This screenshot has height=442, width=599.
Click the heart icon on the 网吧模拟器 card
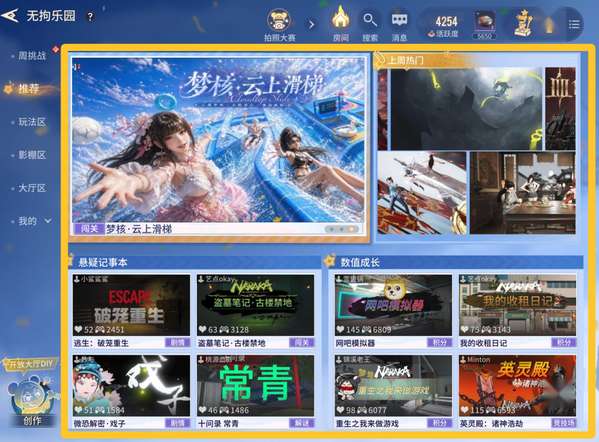(x=341, y=329)
